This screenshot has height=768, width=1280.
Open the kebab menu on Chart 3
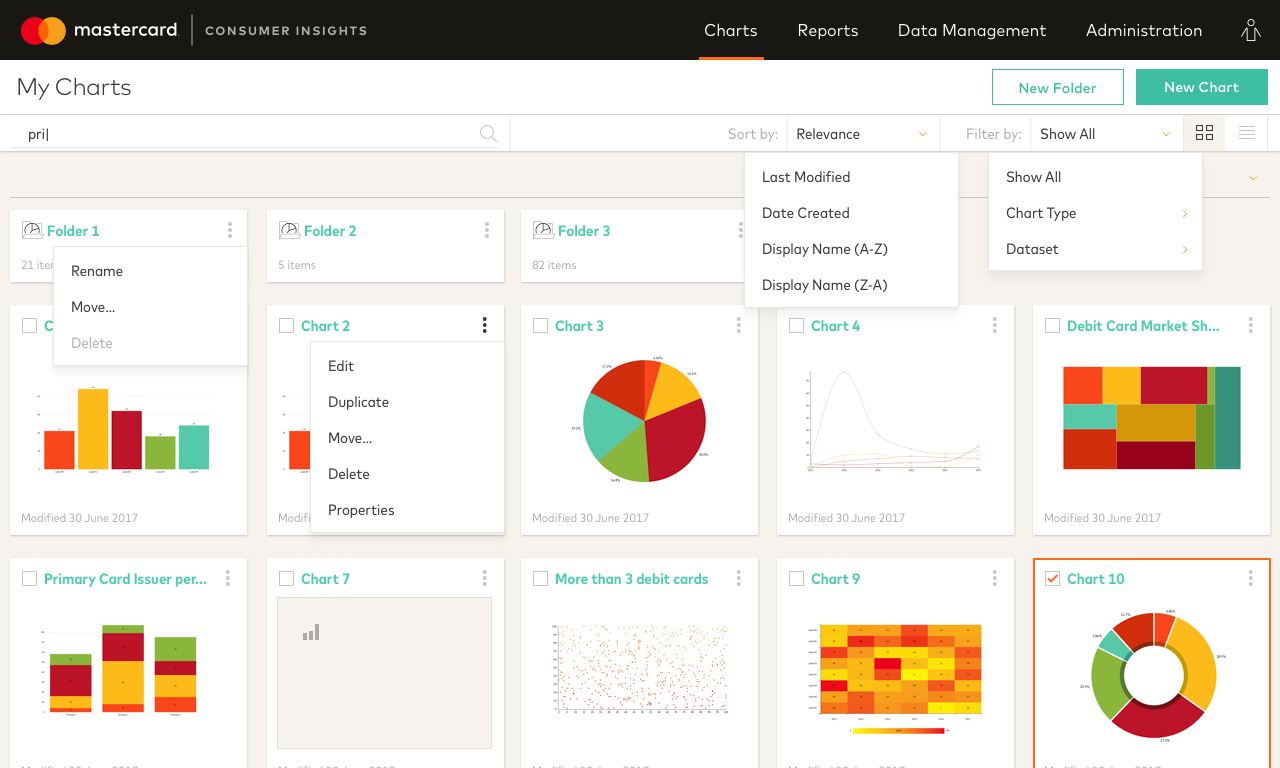click(x=738, y=325)
